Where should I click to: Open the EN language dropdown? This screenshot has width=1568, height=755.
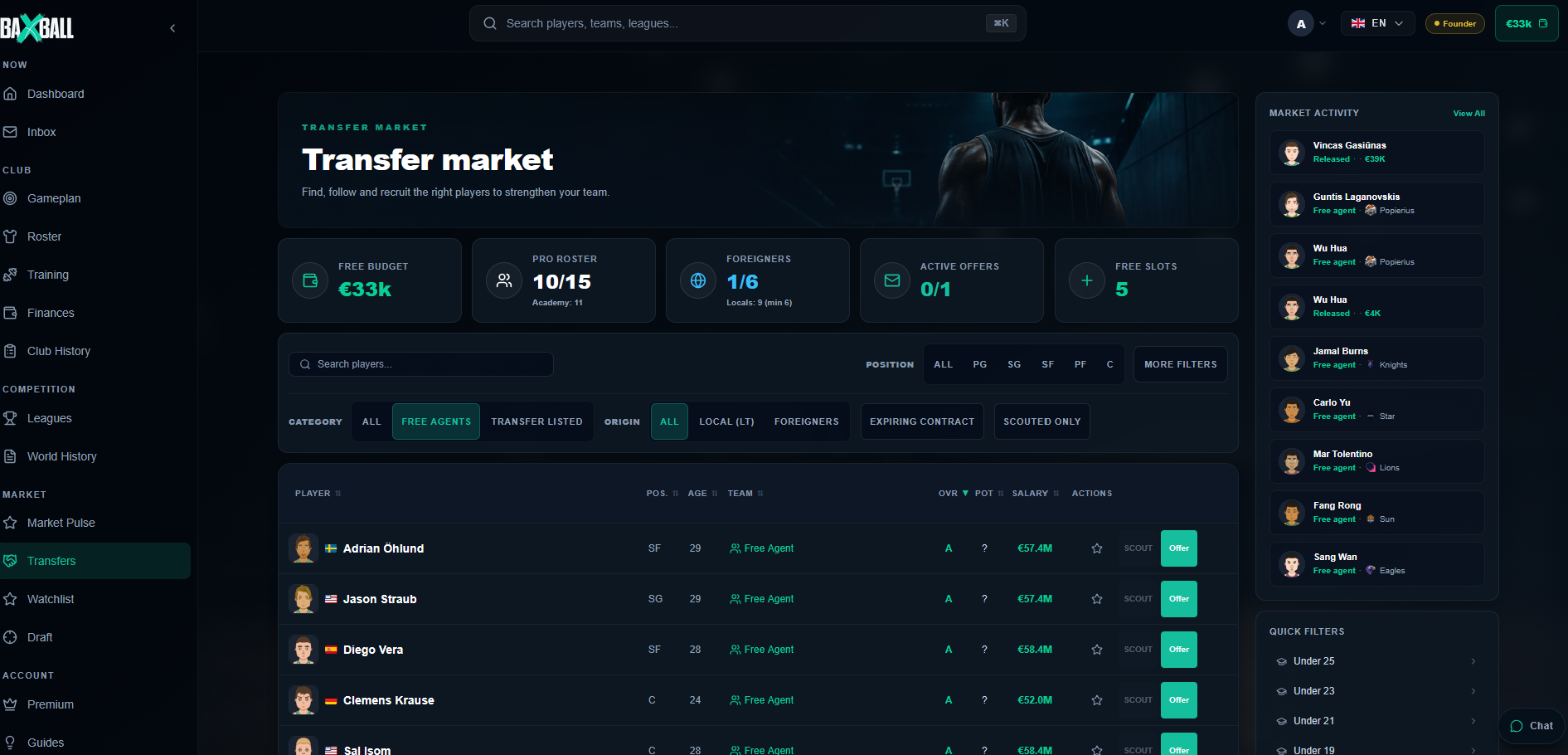[1377, 23]
